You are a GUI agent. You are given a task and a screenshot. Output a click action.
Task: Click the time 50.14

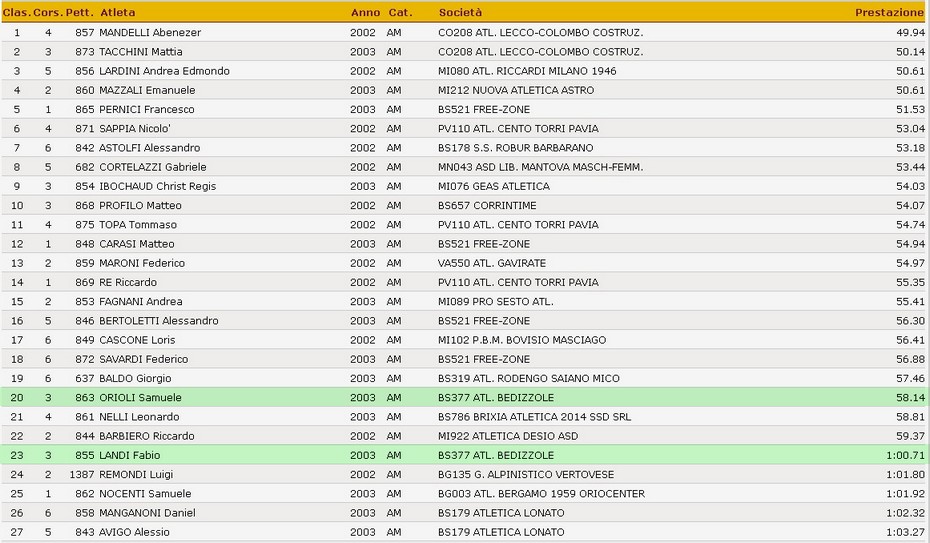[910, 52]
